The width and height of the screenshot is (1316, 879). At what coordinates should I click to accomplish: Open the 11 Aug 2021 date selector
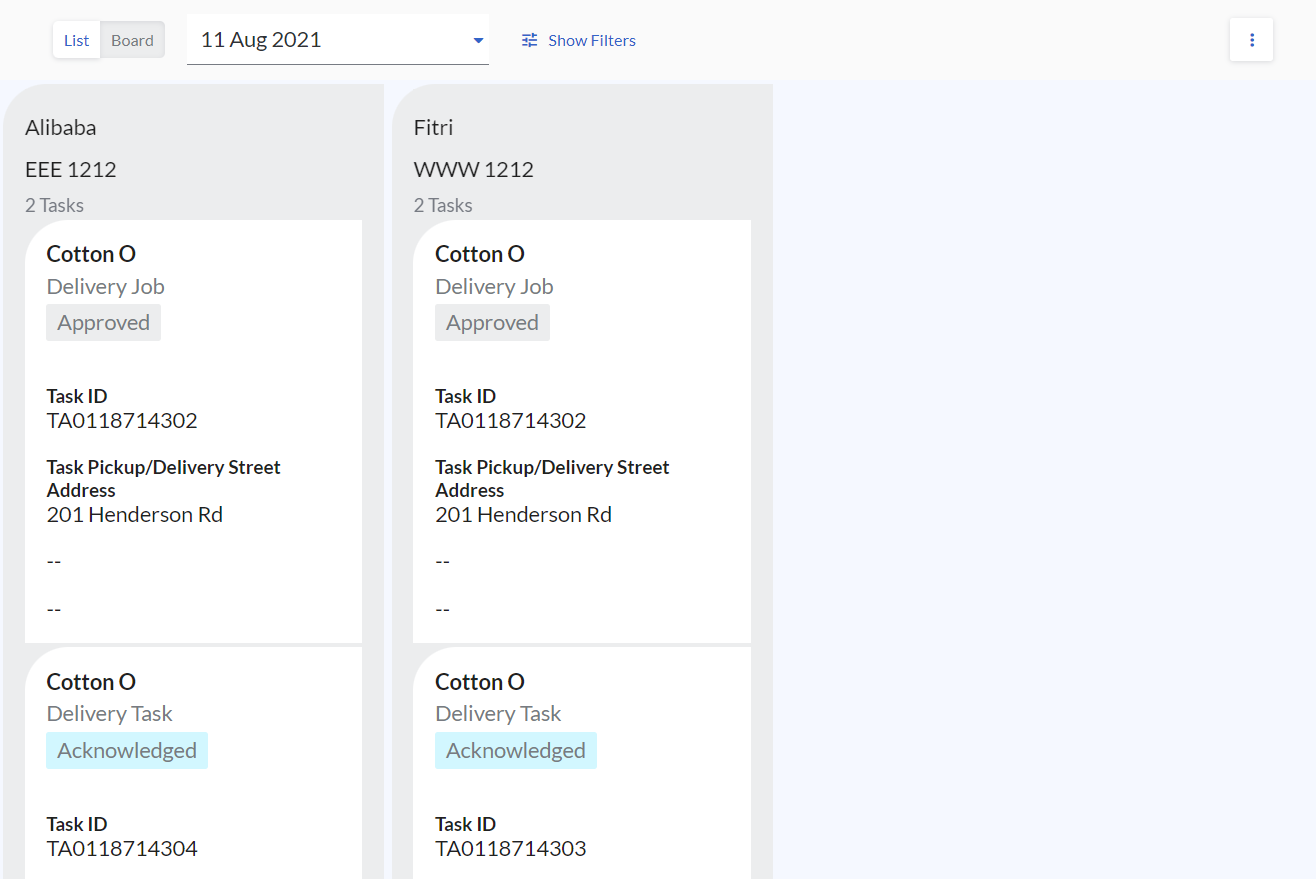[x=330, y=40]
